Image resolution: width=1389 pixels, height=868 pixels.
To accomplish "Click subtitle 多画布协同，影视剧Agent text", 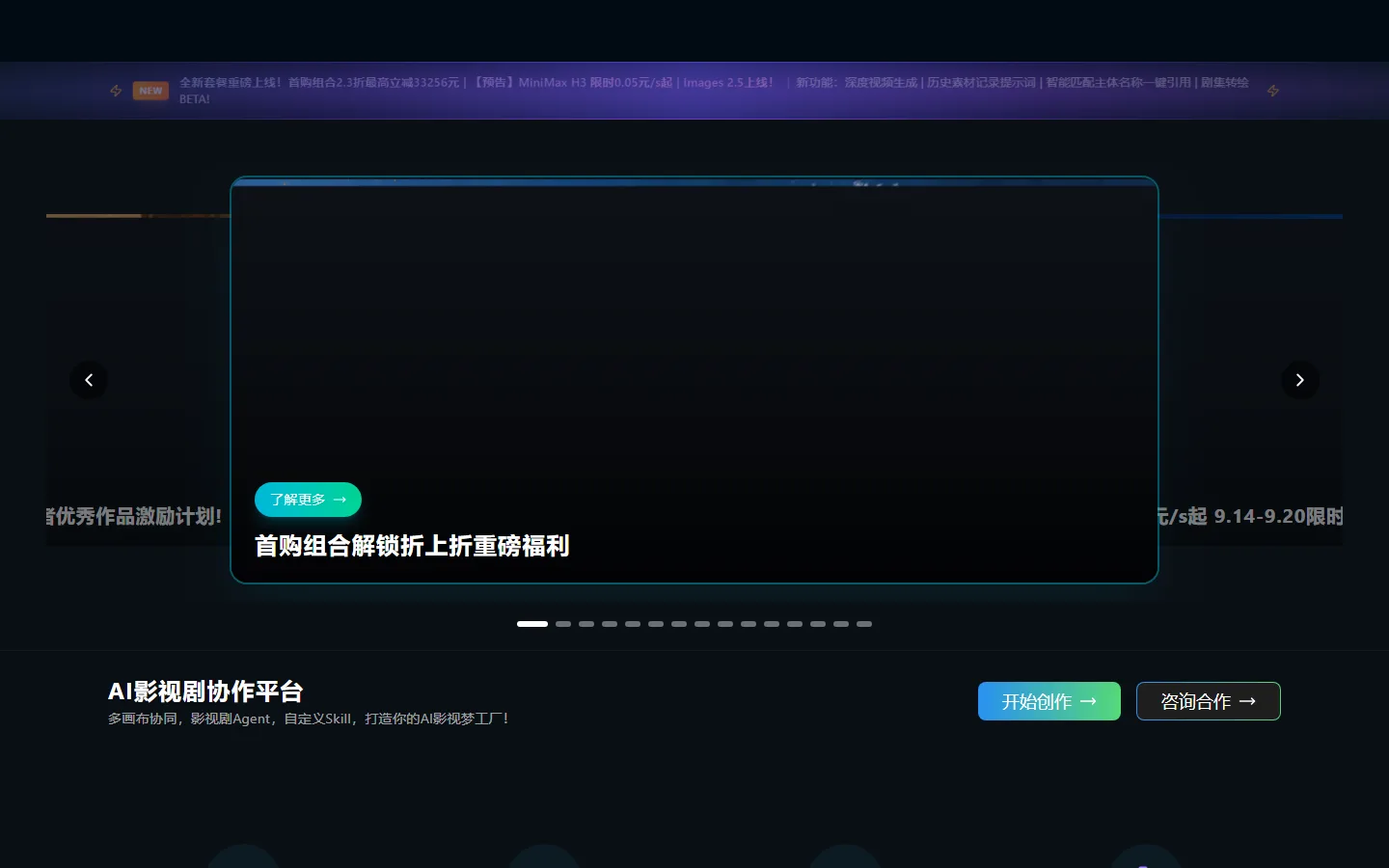I will tap(308, 719).
